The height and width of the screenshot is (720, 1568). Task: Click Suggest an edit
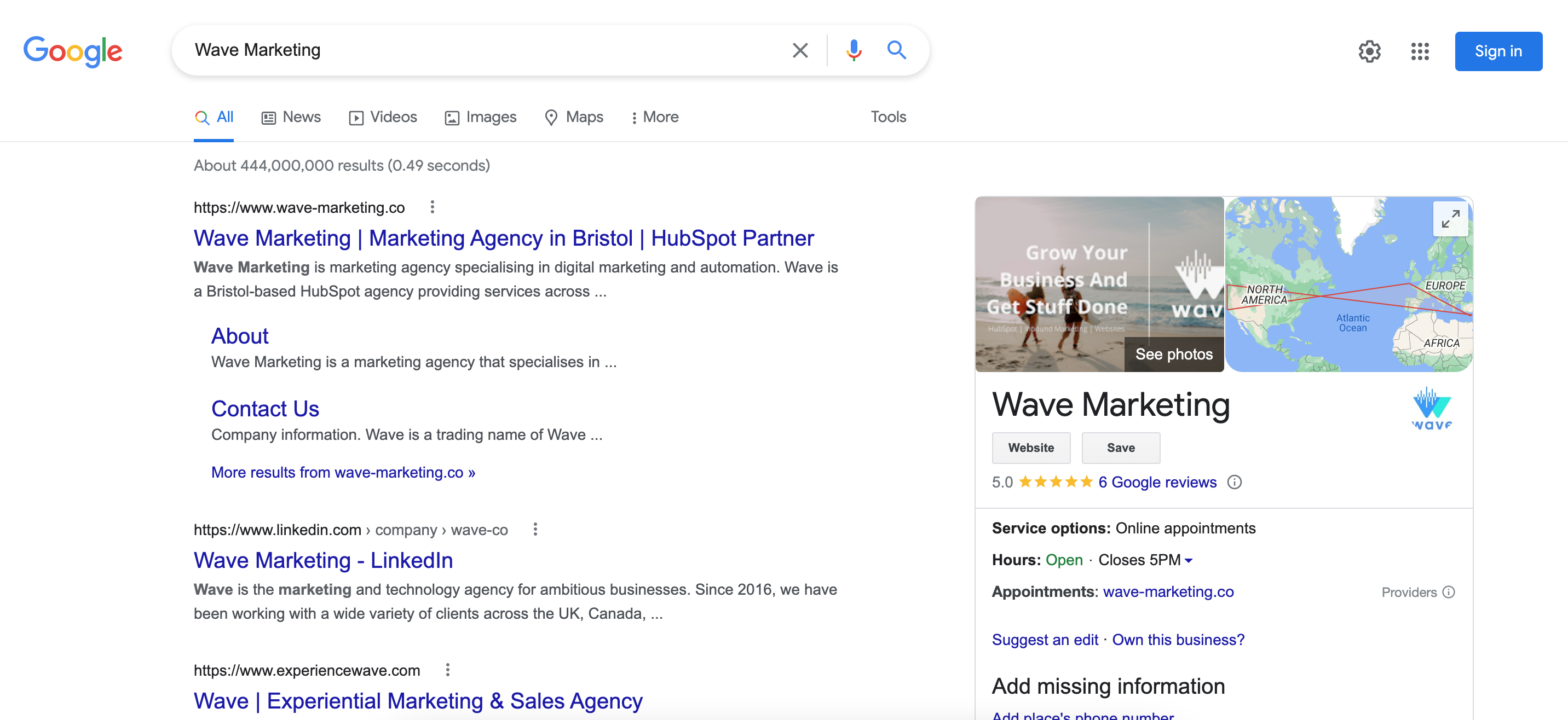click(1045, 640)
